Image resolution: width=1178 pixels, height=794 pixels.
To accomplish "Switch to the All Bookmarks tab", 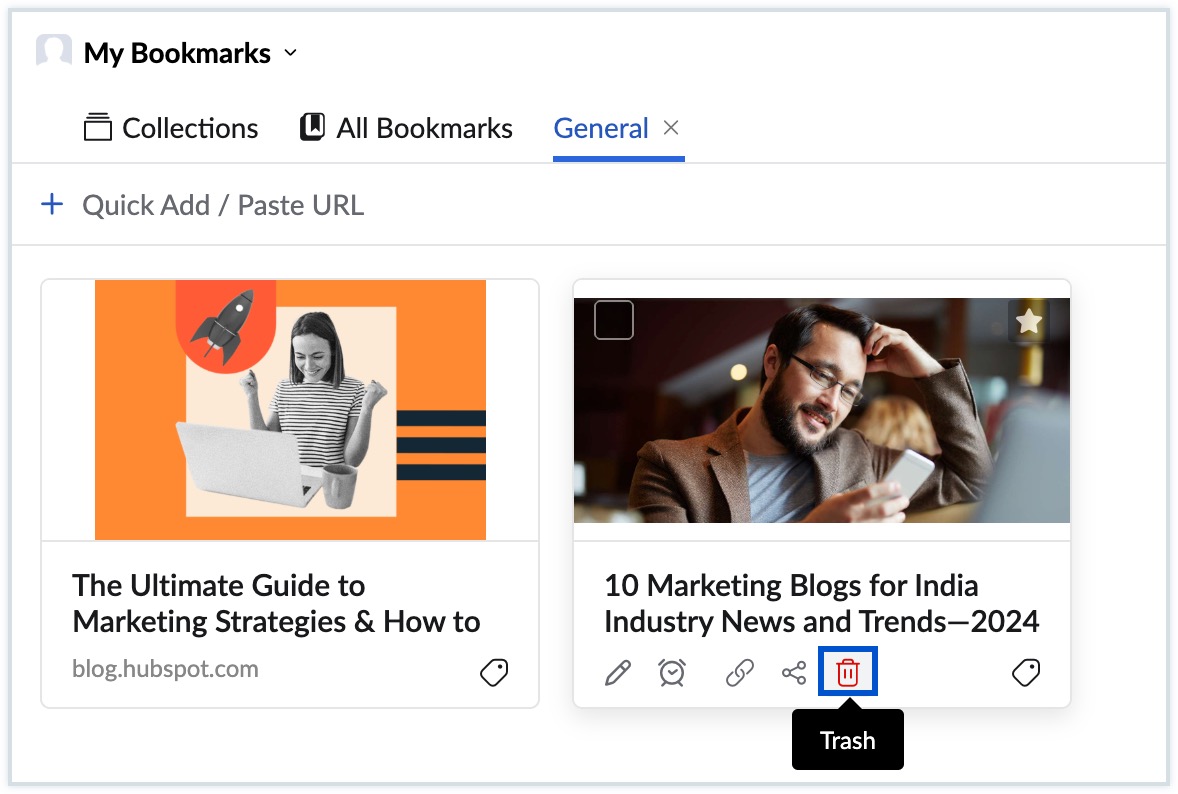I will (x=406, y=128).
